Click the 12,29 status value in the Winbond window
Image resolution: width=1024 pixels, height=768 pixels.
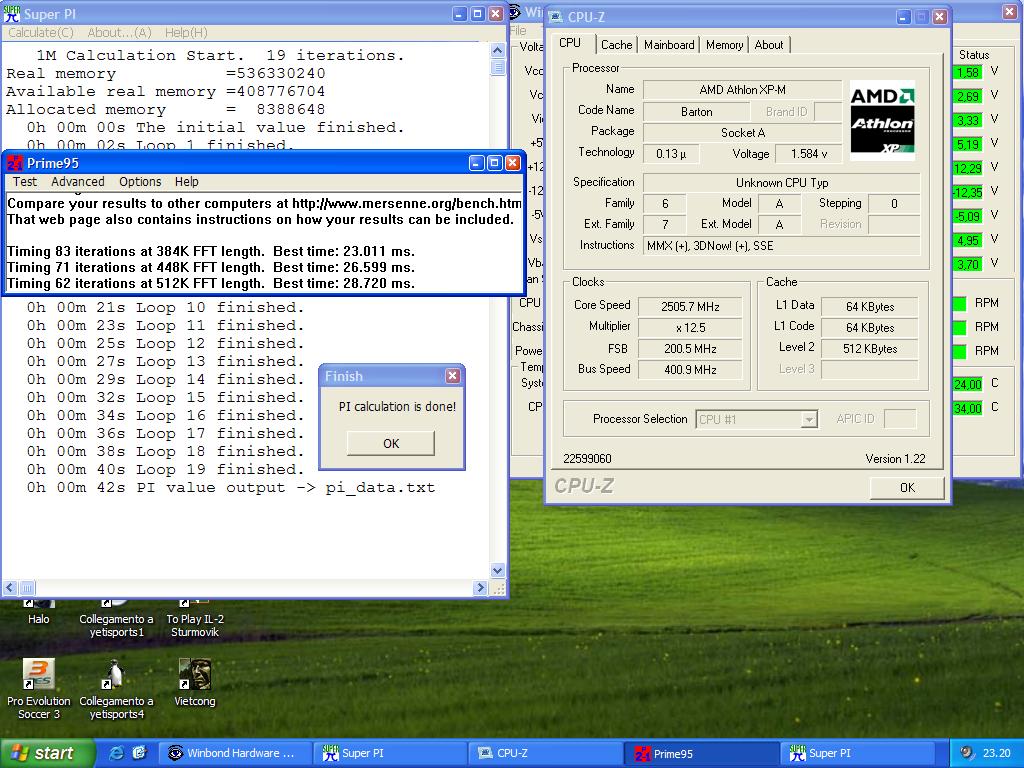click(967, 168)
